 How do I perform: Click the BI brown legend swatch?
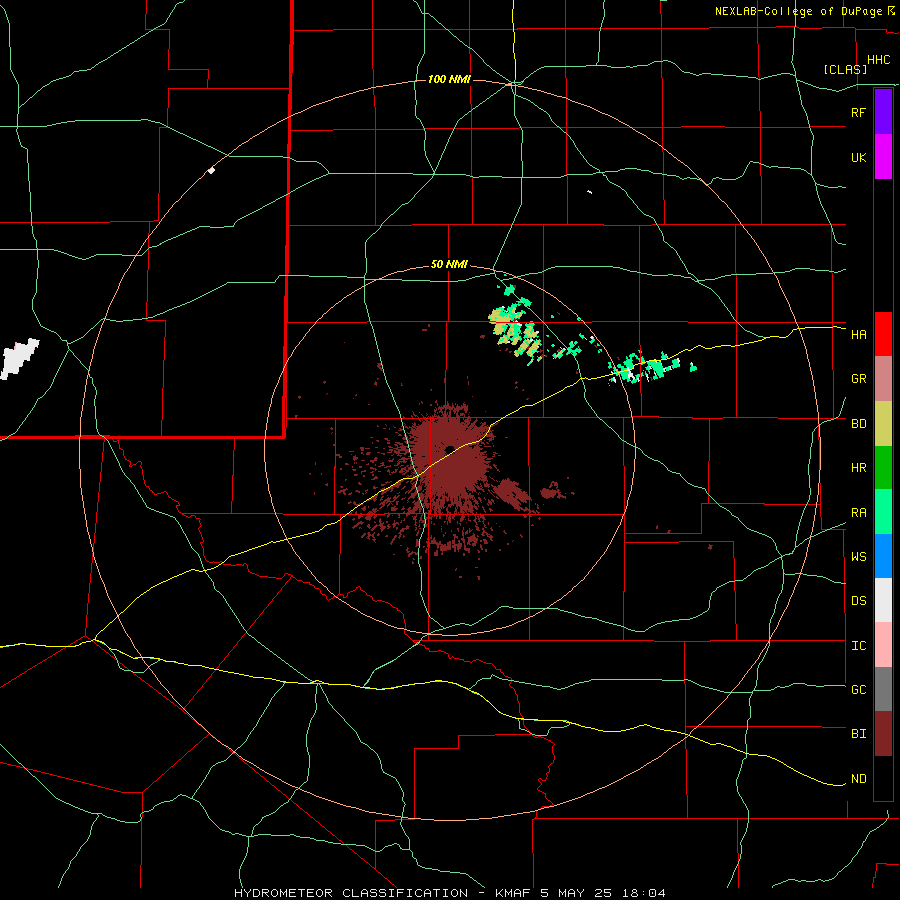(883, 734)
